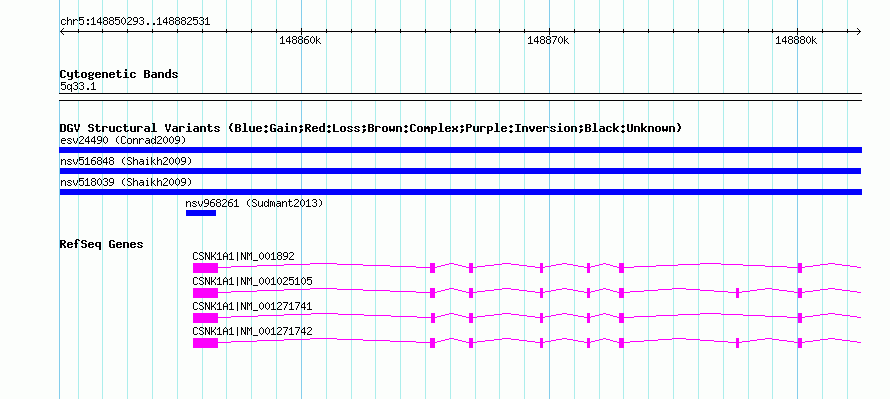Screen dimensions: 890x399
Task: Click the 148880k ruler label
Action: (796, 41)
